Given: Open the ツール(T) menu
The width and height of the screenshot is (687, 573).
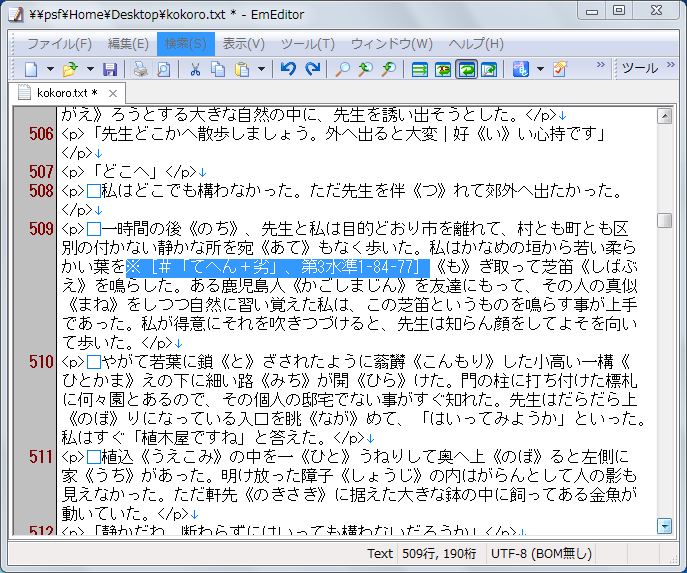Looking at the screenshot, I should pyautogui.click(x=308, y=44).
